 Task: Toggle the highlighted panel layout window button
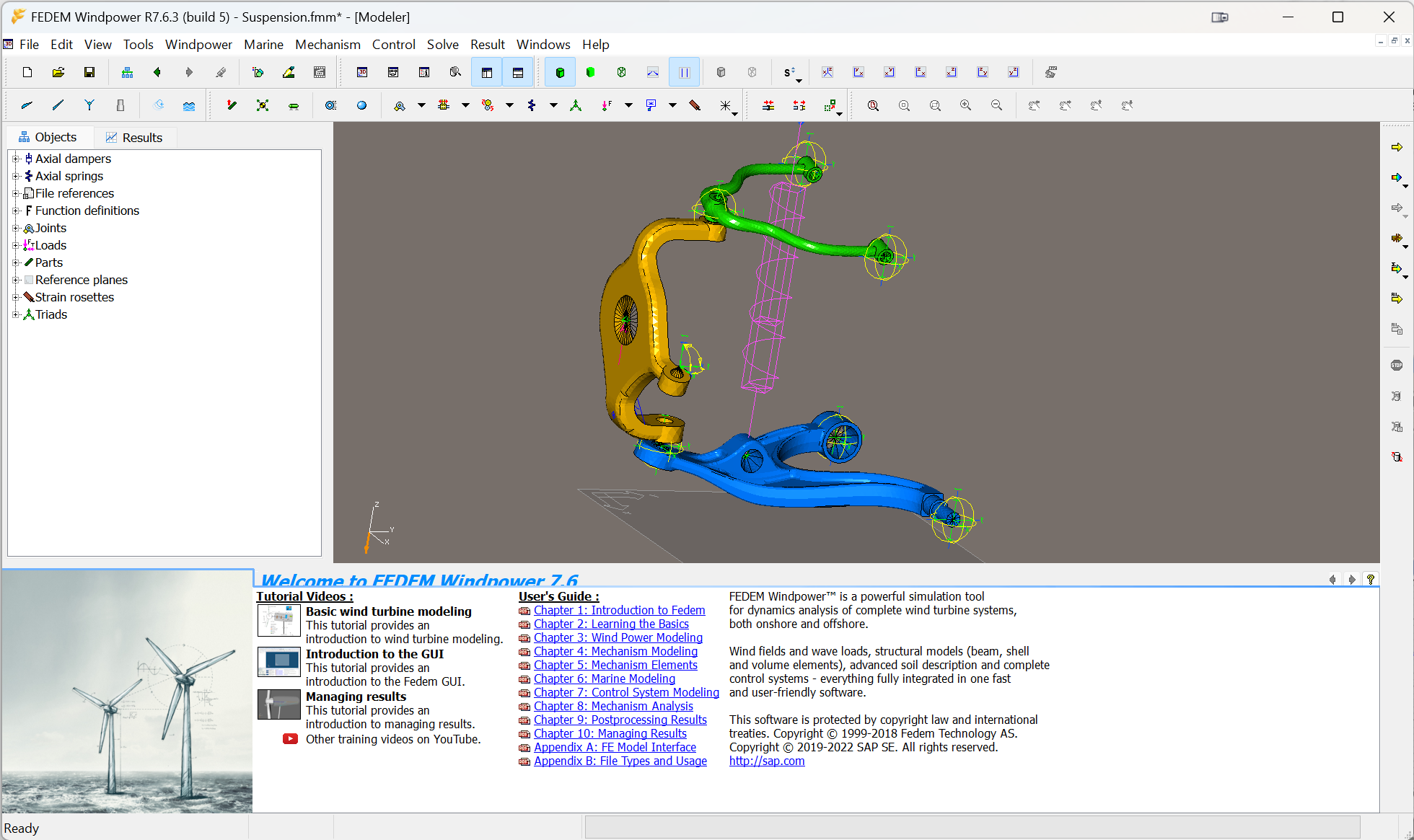pos(487,72)
